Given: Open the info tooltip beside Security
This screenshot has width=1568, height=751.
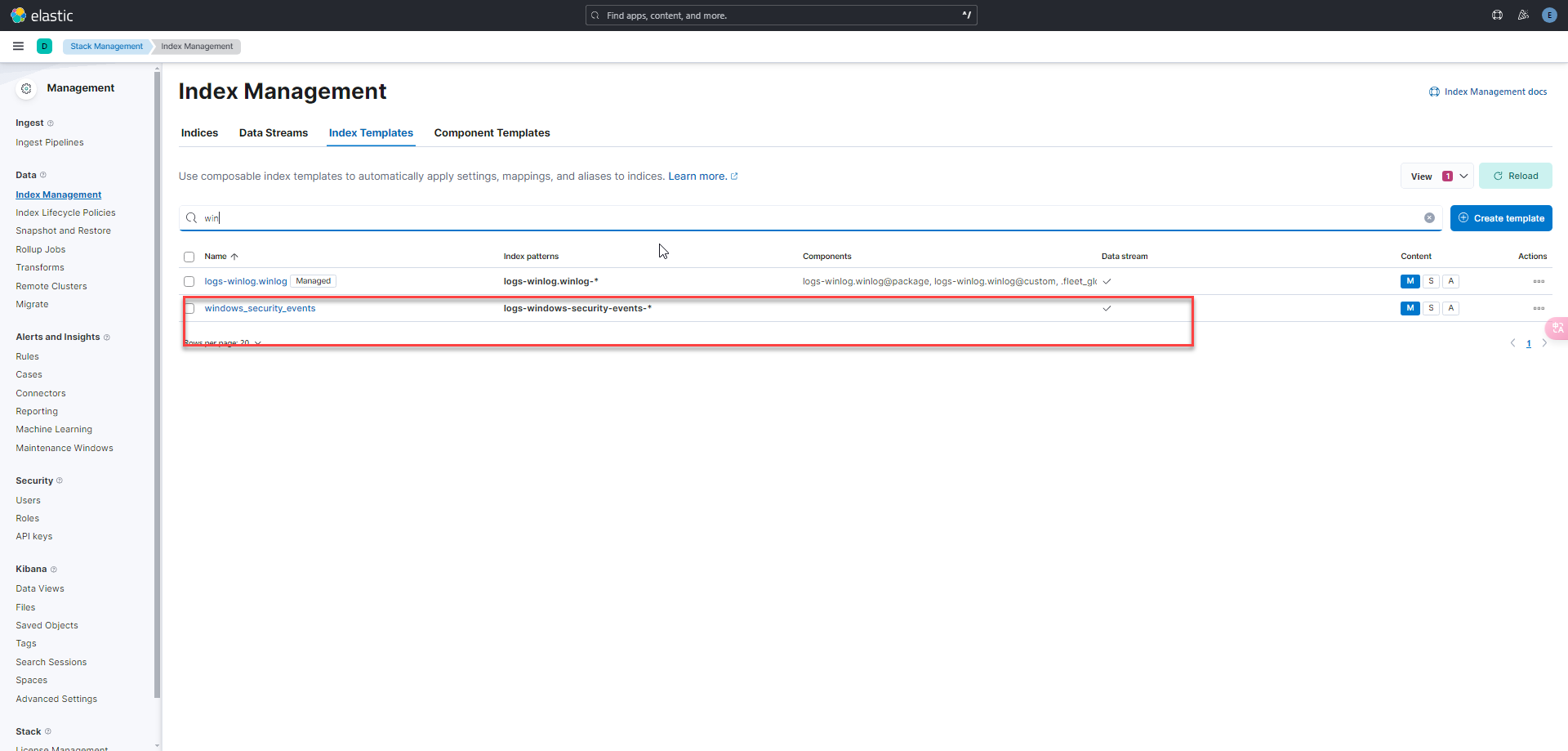Looking at the screenshot, I should click(60, 481).
